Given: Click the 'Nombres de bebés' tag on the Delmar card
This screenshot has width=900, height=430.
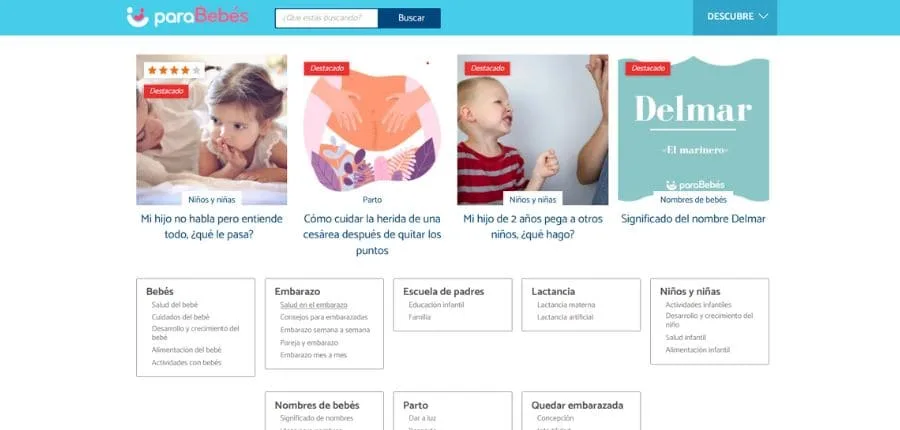Looking at the screenshot, I should pos(693,200).
